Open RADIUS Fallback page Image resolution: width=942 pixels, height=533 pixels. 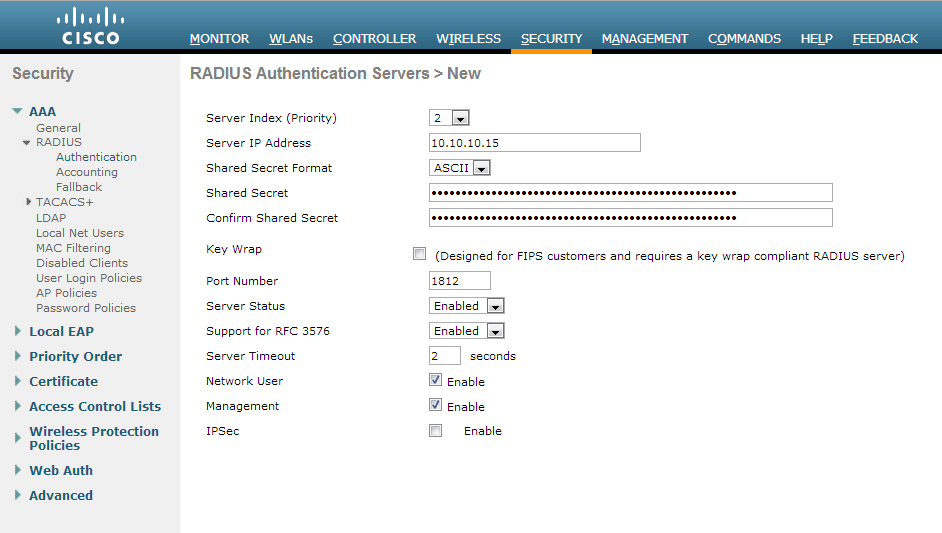(x=79, y=187)
